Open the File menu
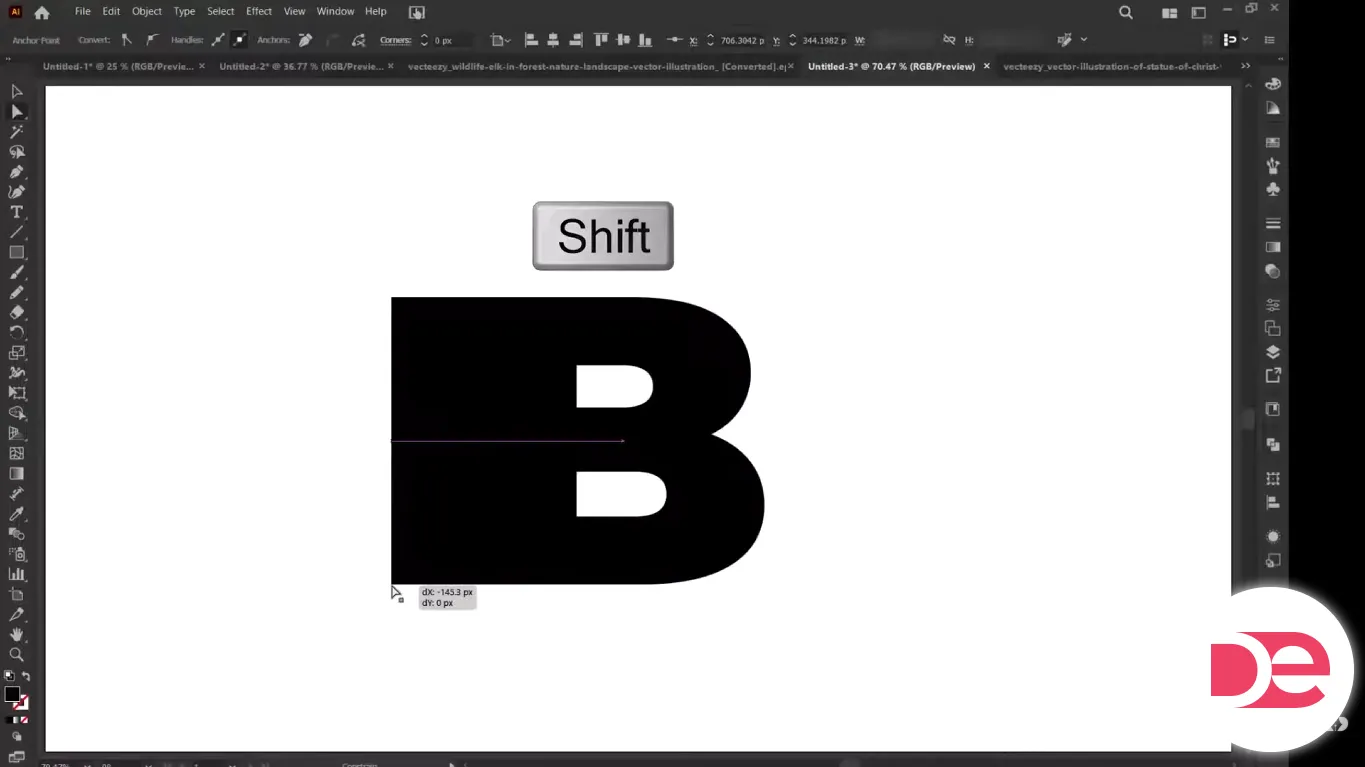Screen dimensions: 1365x767 pyautogui.click(x=82, y=11)
